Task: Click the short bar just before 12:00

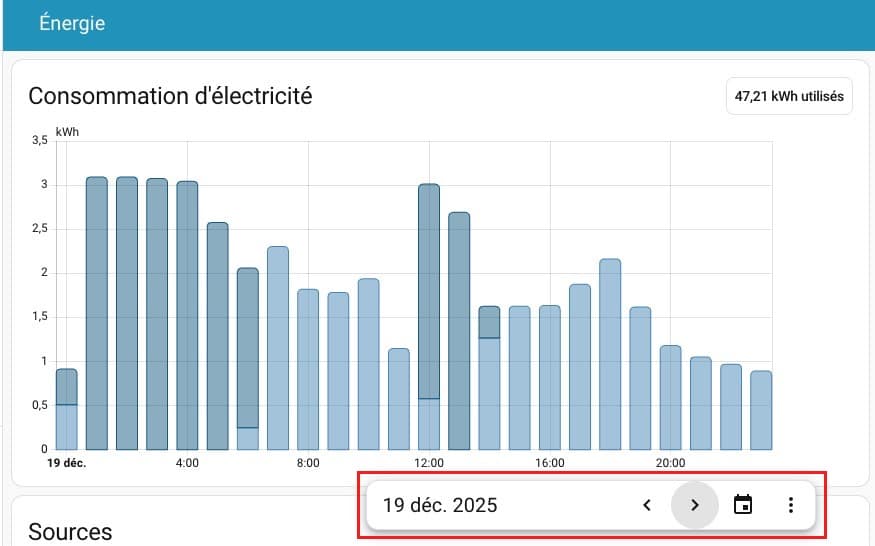Action: coord(399,400)
